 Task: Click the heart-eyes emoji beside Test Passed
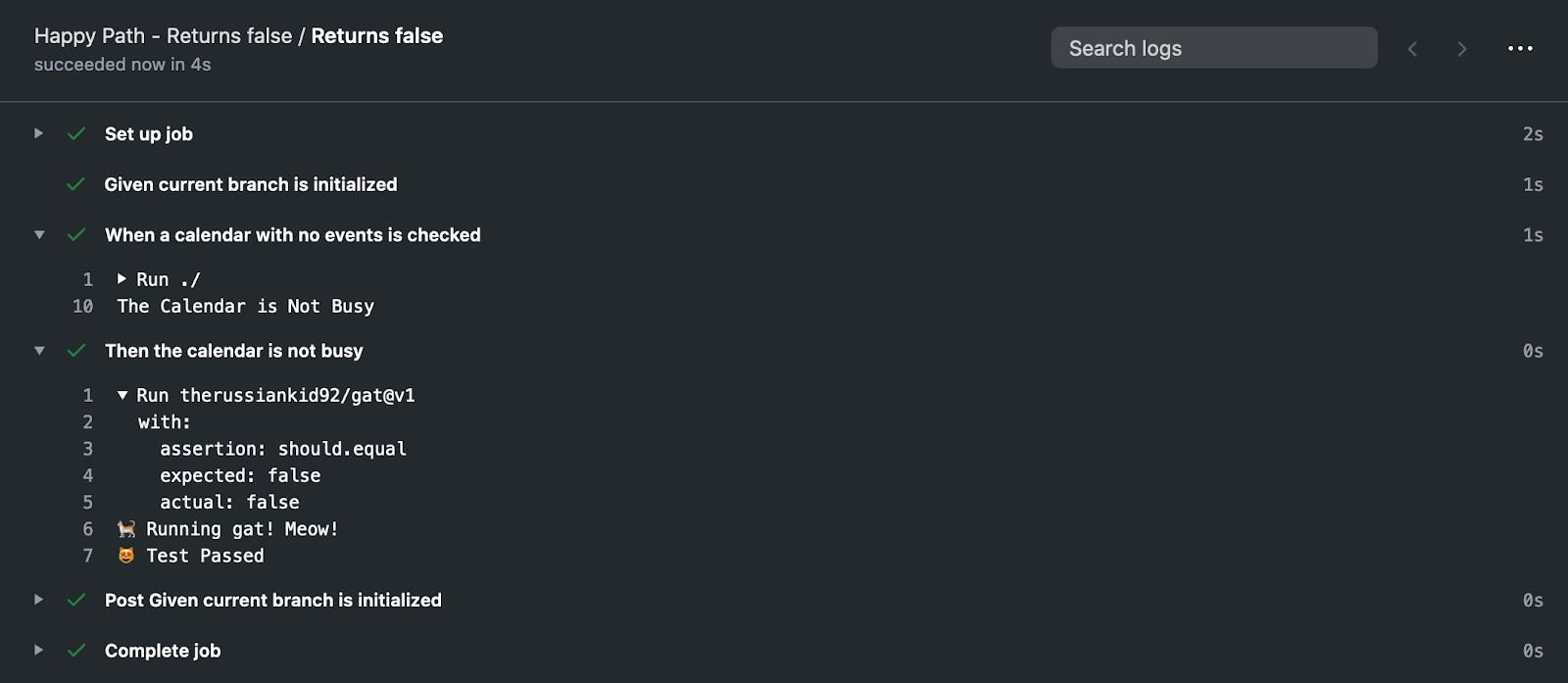tap(126, 556)
